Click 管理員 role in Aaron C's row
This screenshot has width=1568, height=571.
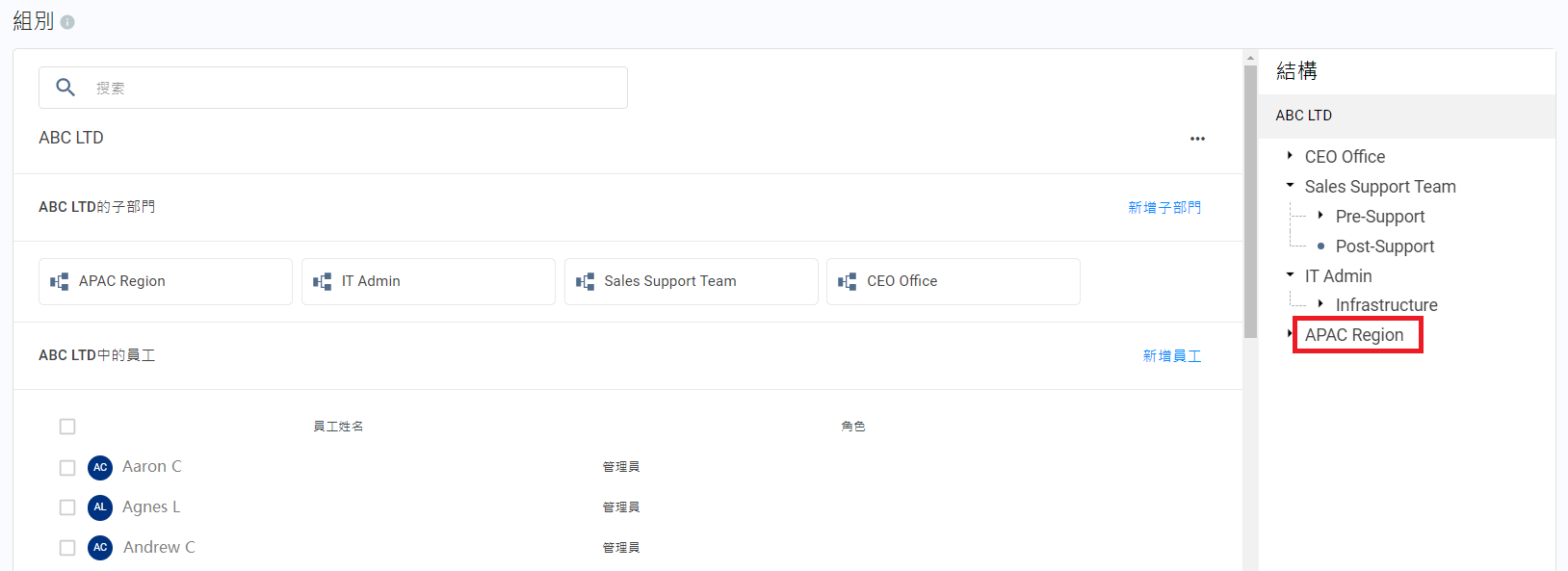click(621, 467)
